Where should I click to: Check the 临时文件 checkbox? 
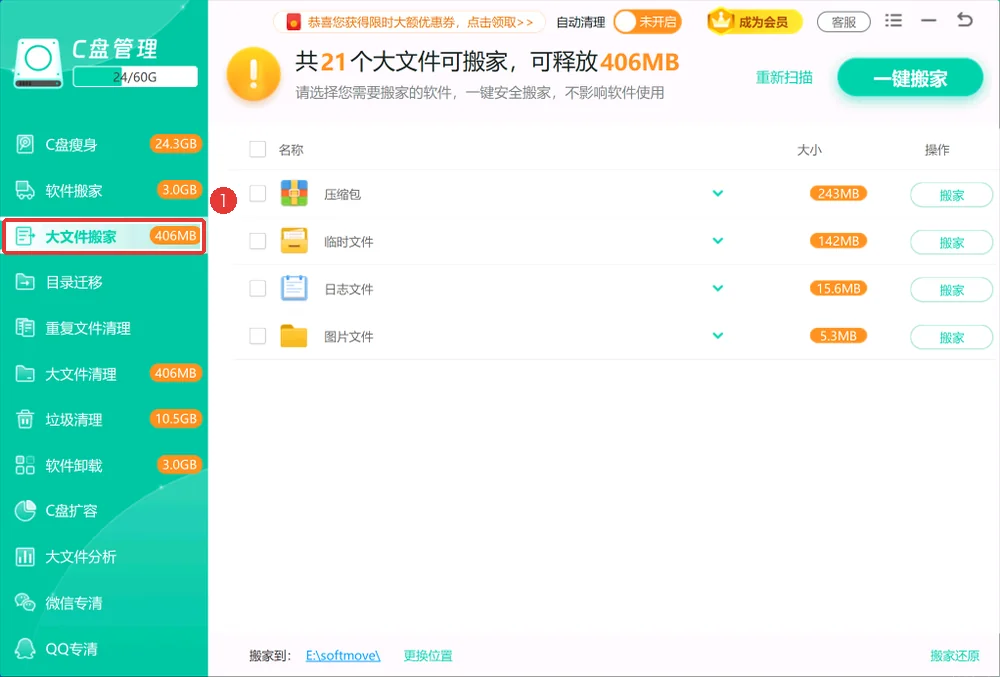coord(258,241)
